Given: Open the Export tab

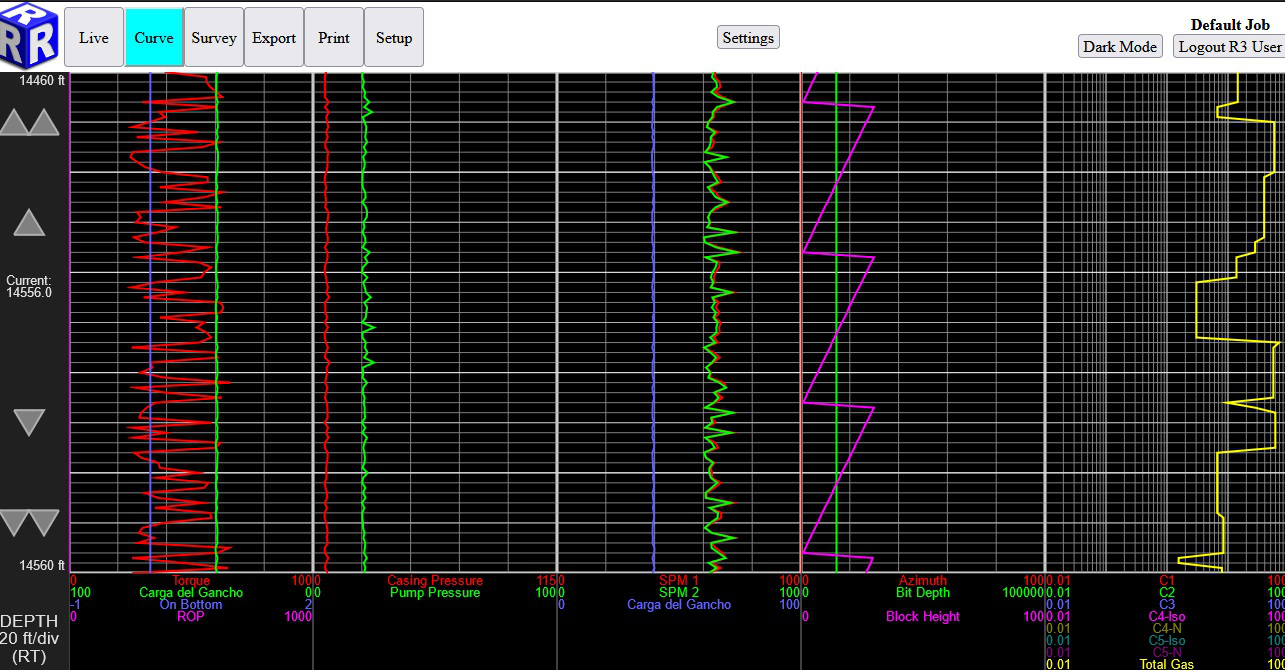Looking at the screenshot, I should (274, 38).
